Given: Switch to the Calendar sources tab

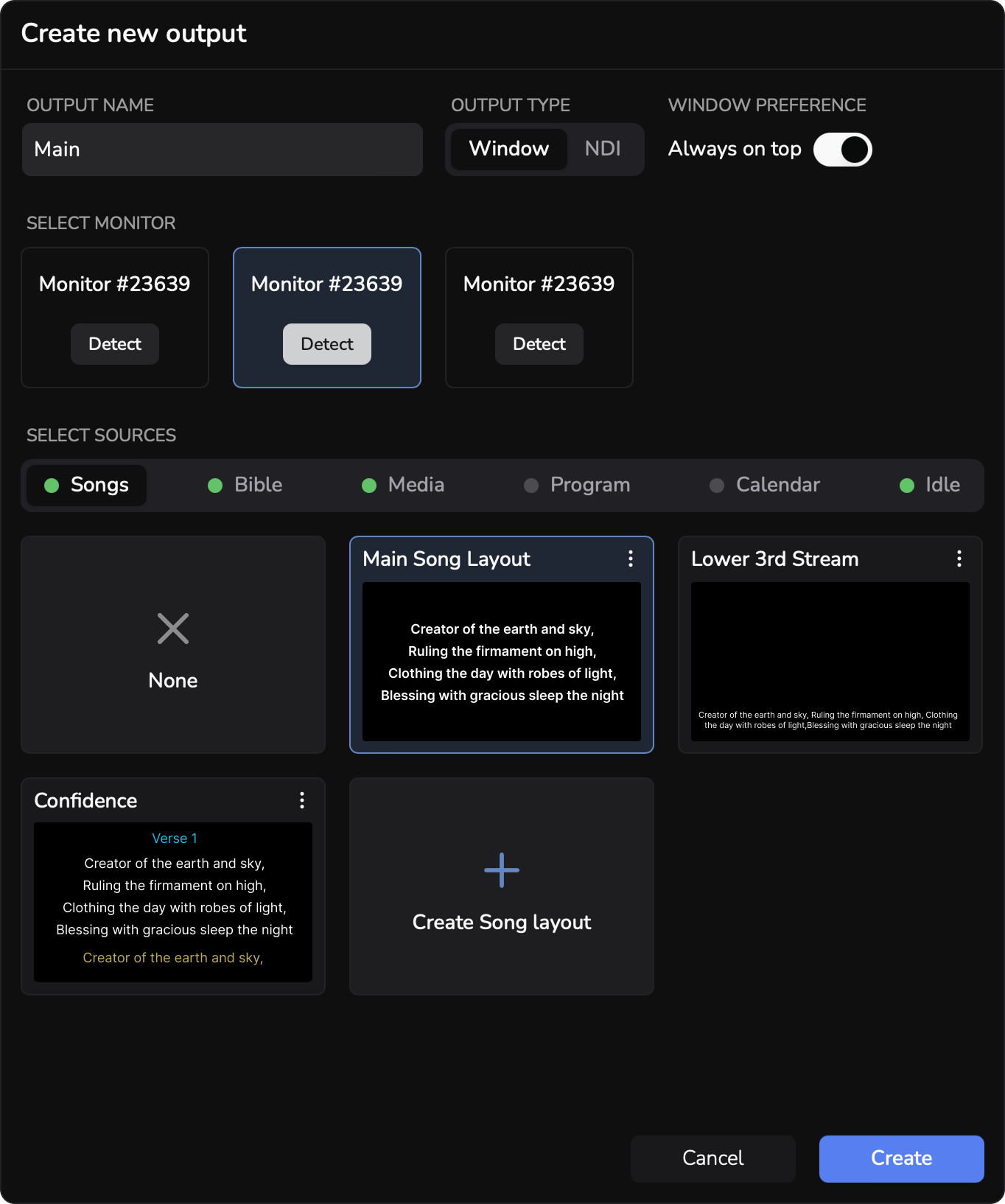Looking at the screenshot, I should [765, 485].
